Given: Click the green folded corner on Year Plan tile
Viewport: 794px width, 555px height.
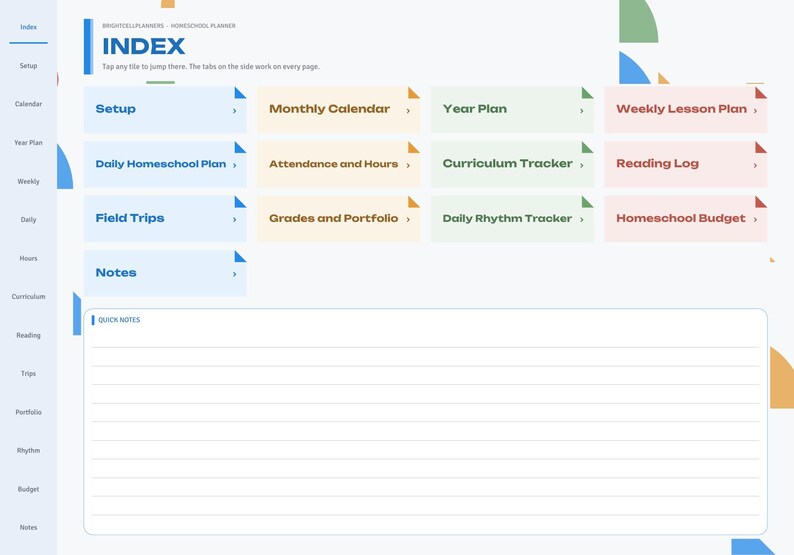Looking at the screenshot, I should (x=587, y=93).
